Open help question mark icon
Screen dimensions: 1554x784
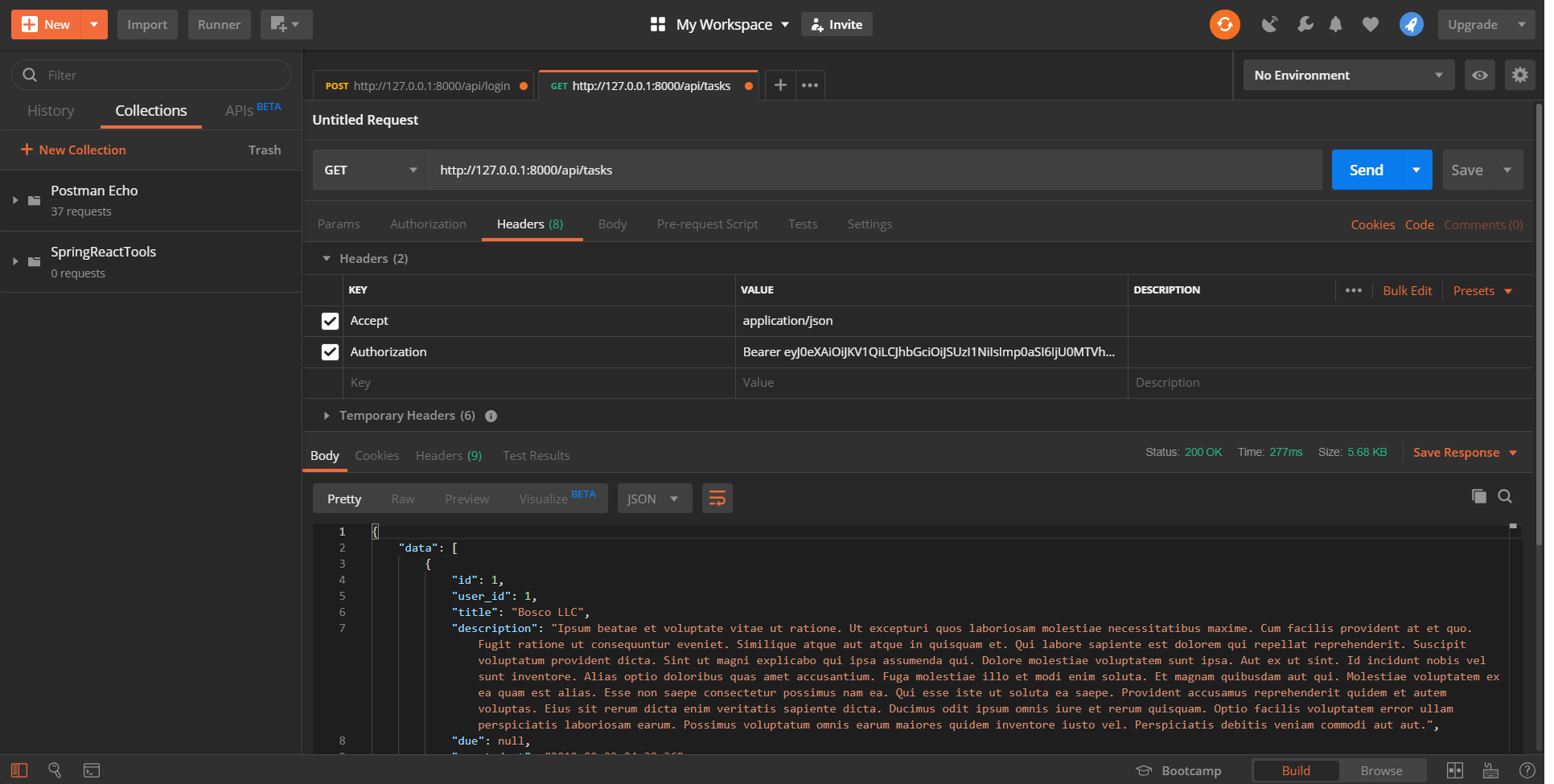[x=1527, y=770]
